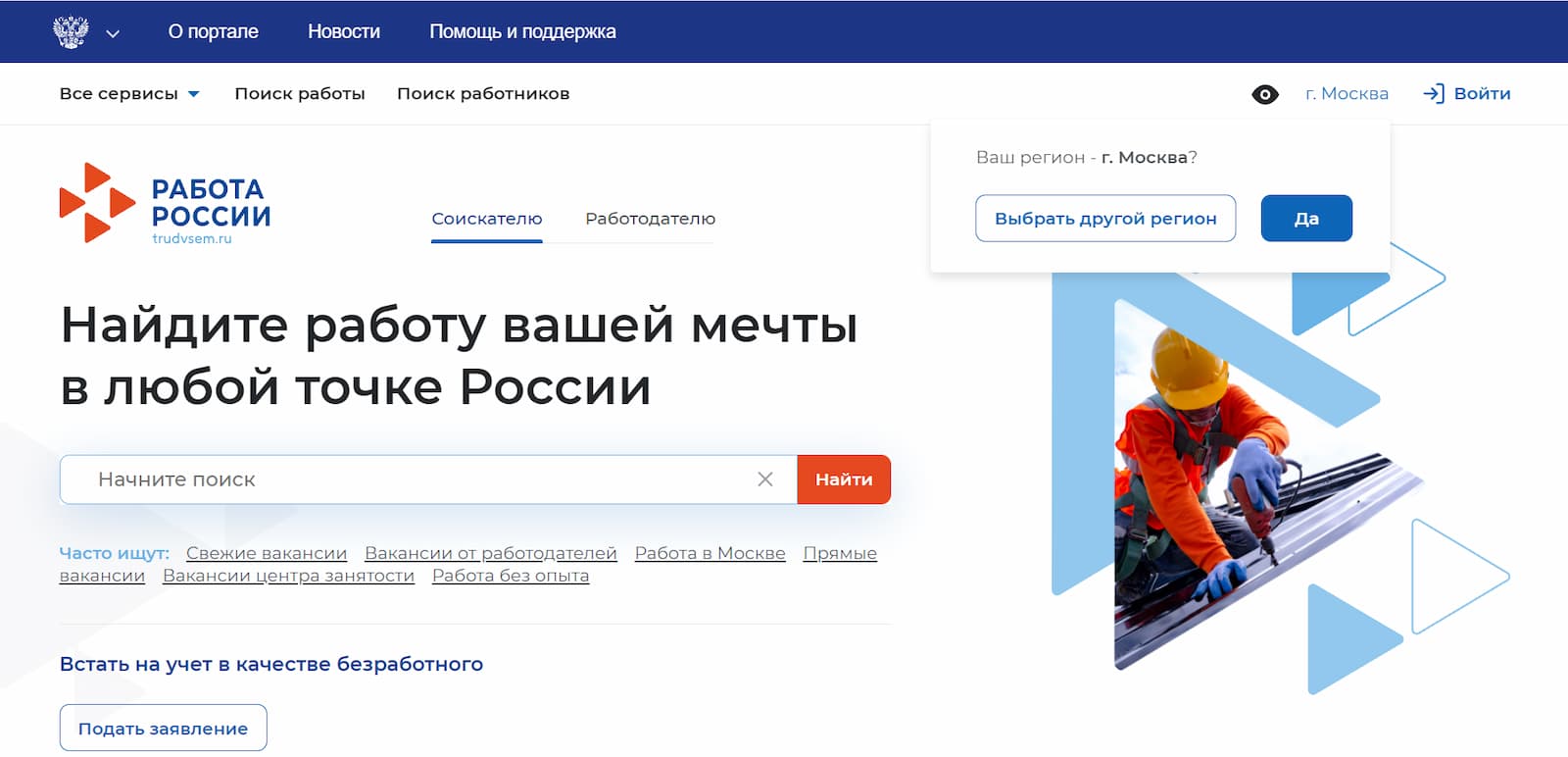Click the trudvsem.ru text under logo
The width and height of the screenshot is (1568, 757).
pyautogui.click(x=192, y=238)
